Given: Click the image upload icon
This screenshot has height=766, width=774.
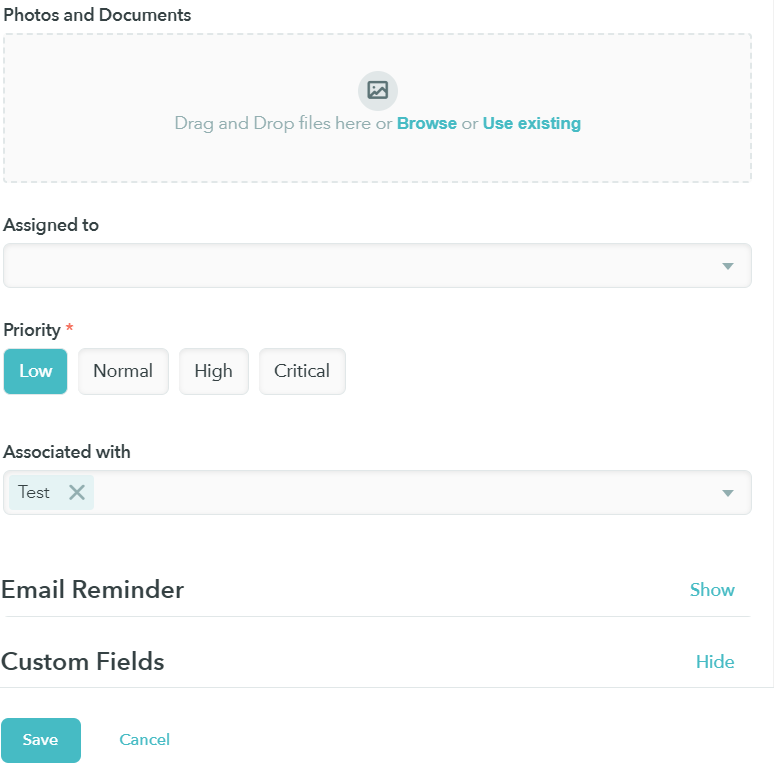Looking at the screenshot, I should click(x=377, y=90).
